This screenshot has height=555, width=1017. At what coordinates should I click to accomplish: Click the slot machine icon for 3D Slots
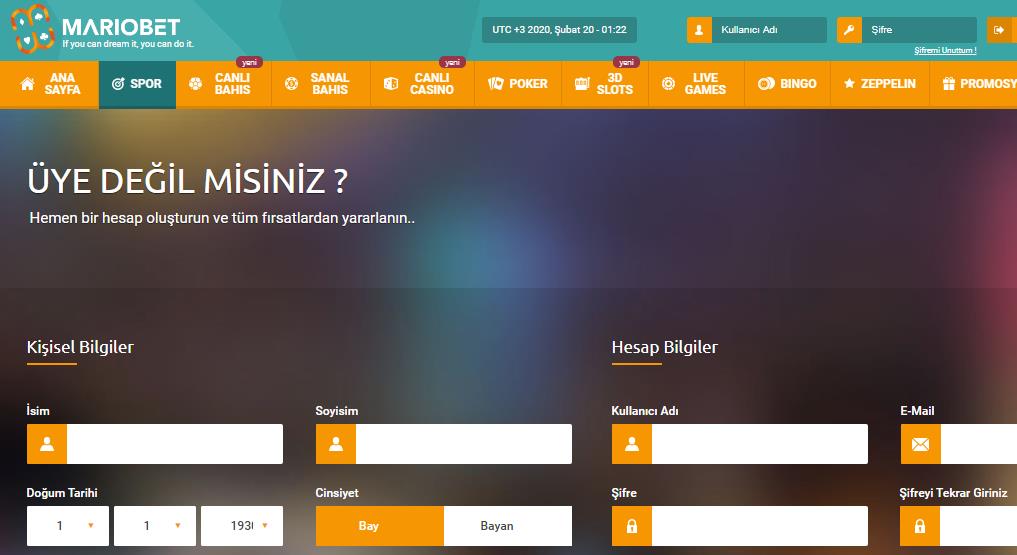click(x=582, y=84)
